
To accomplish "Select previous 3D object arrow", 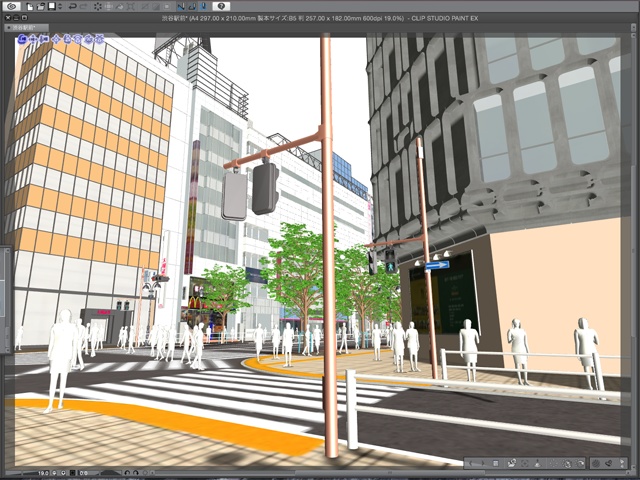I will click(x=471, y=463).
